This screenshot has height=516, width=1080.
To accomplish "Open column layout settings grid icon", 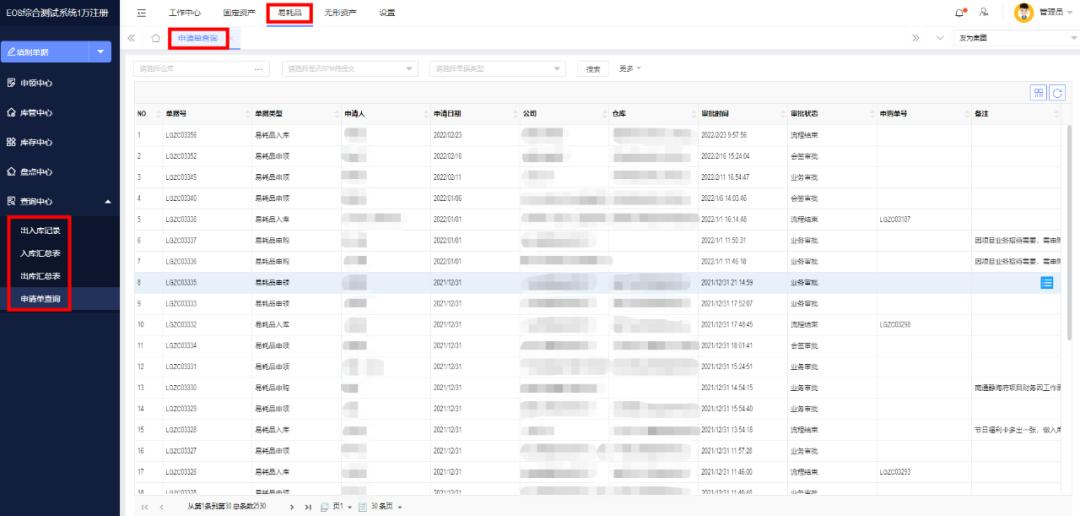I will tap(1038, 92).
